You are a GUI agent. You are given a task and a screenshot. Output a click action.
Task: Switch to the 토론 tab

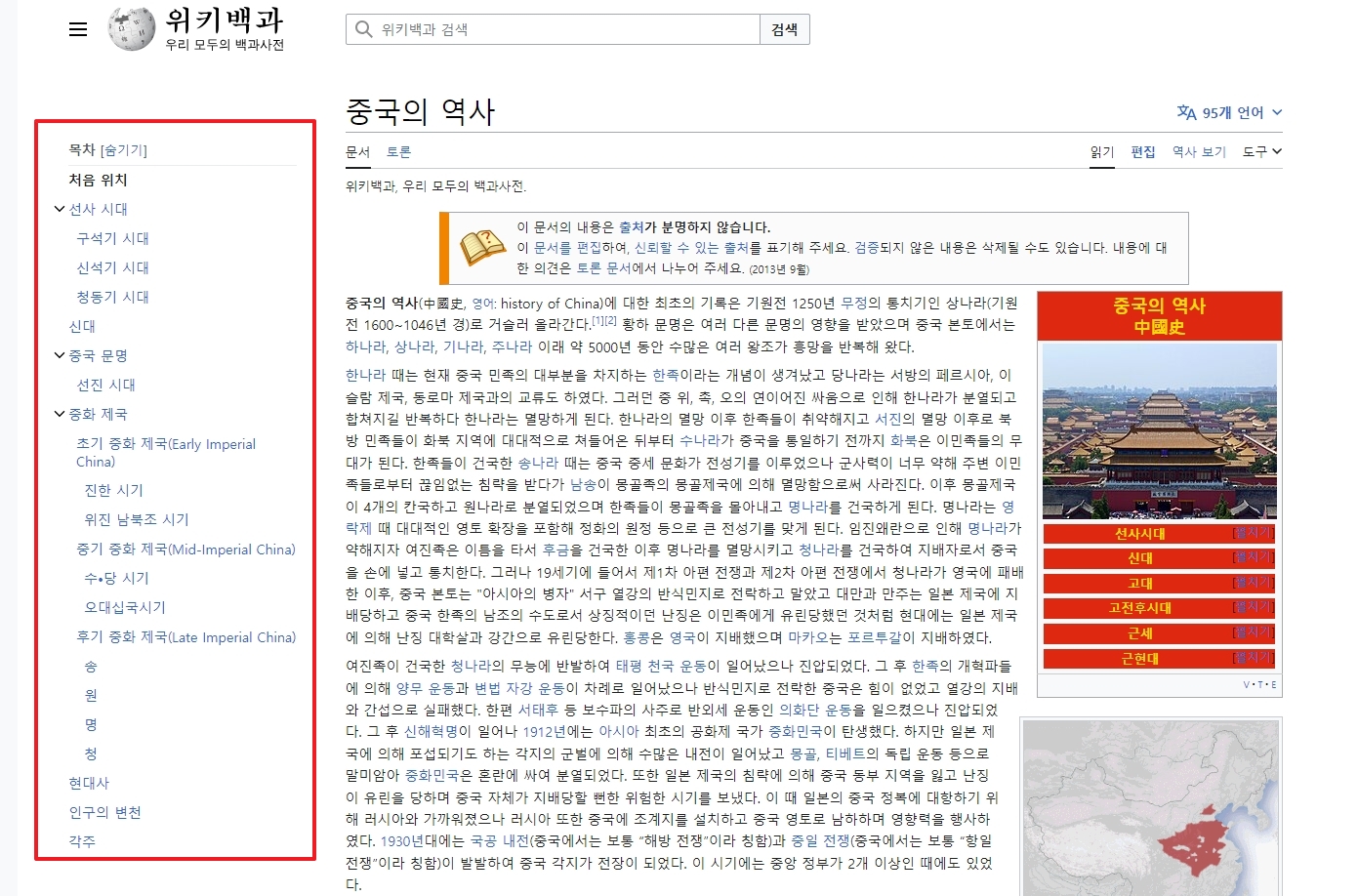click(x=398, y=151)
